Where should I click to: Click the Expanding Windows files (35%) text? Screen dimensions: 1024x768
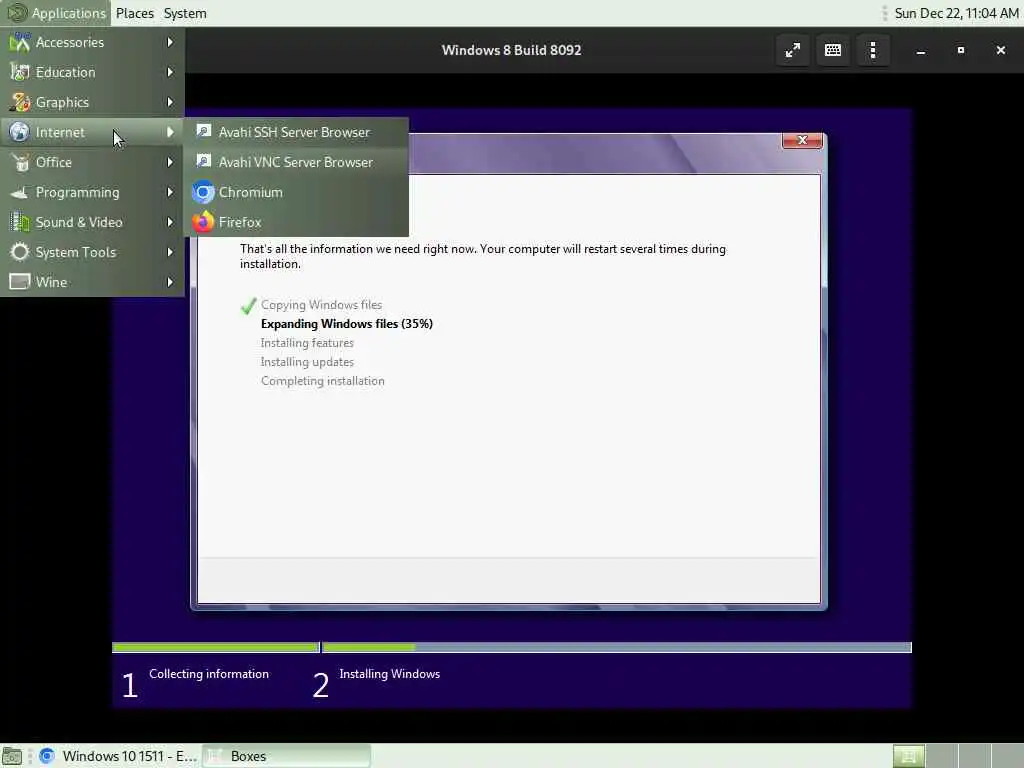click(x=347, y=324)
